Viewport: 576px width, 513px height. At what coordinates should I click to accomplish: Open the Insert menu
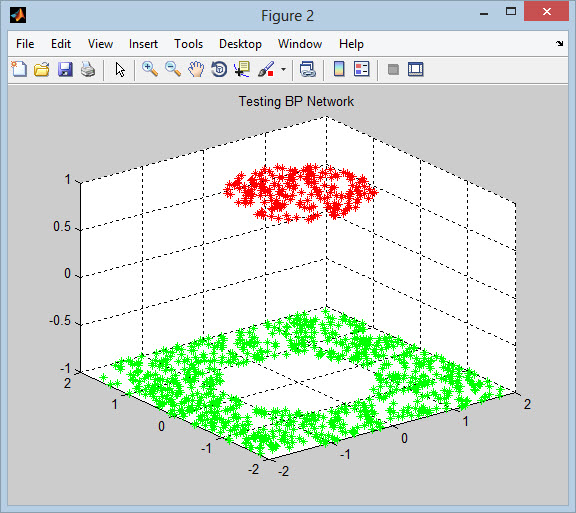pos(143,44)
